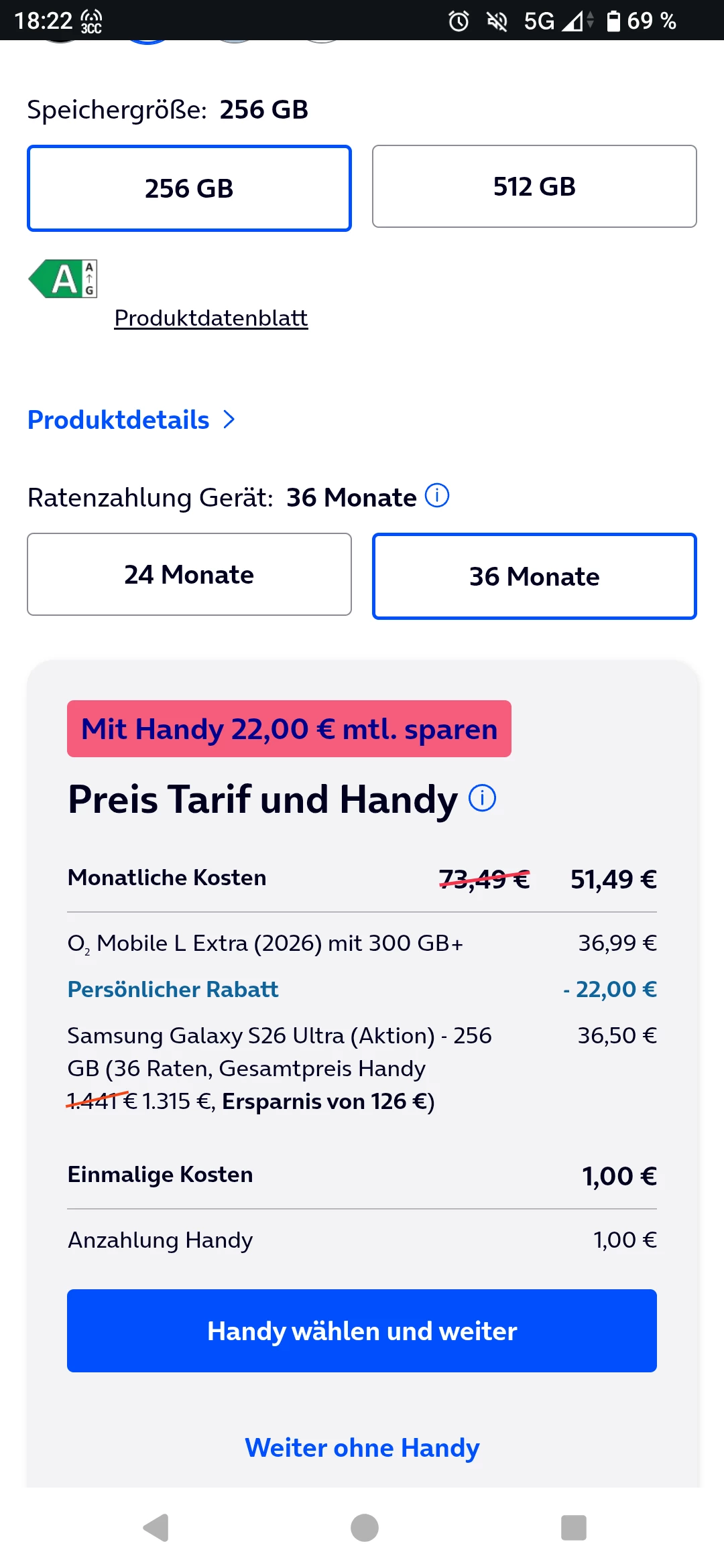The width and height of the screenshot is (724, 1568).
Task: Tap the Persönlicher Rabatt line
Action: click(x=362, y=989)
